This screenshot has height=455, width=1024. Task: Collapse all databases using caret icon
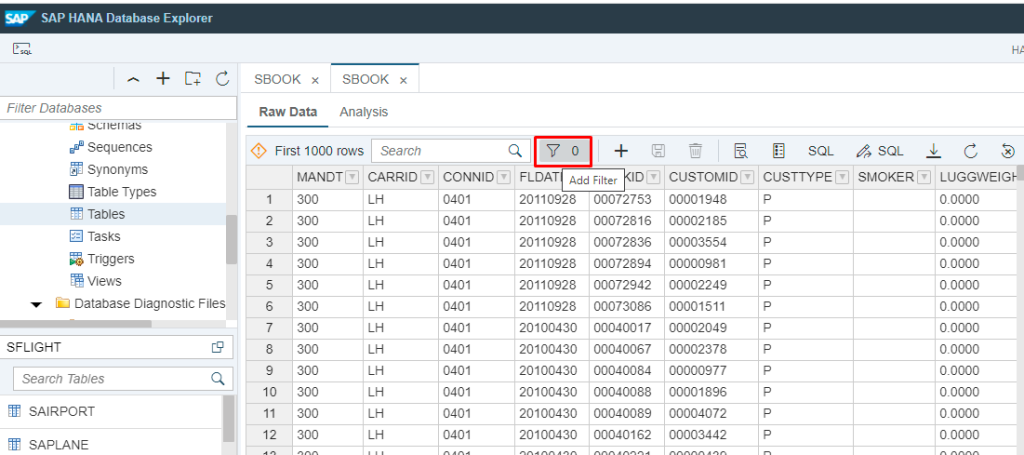click(x=133, y=80)
